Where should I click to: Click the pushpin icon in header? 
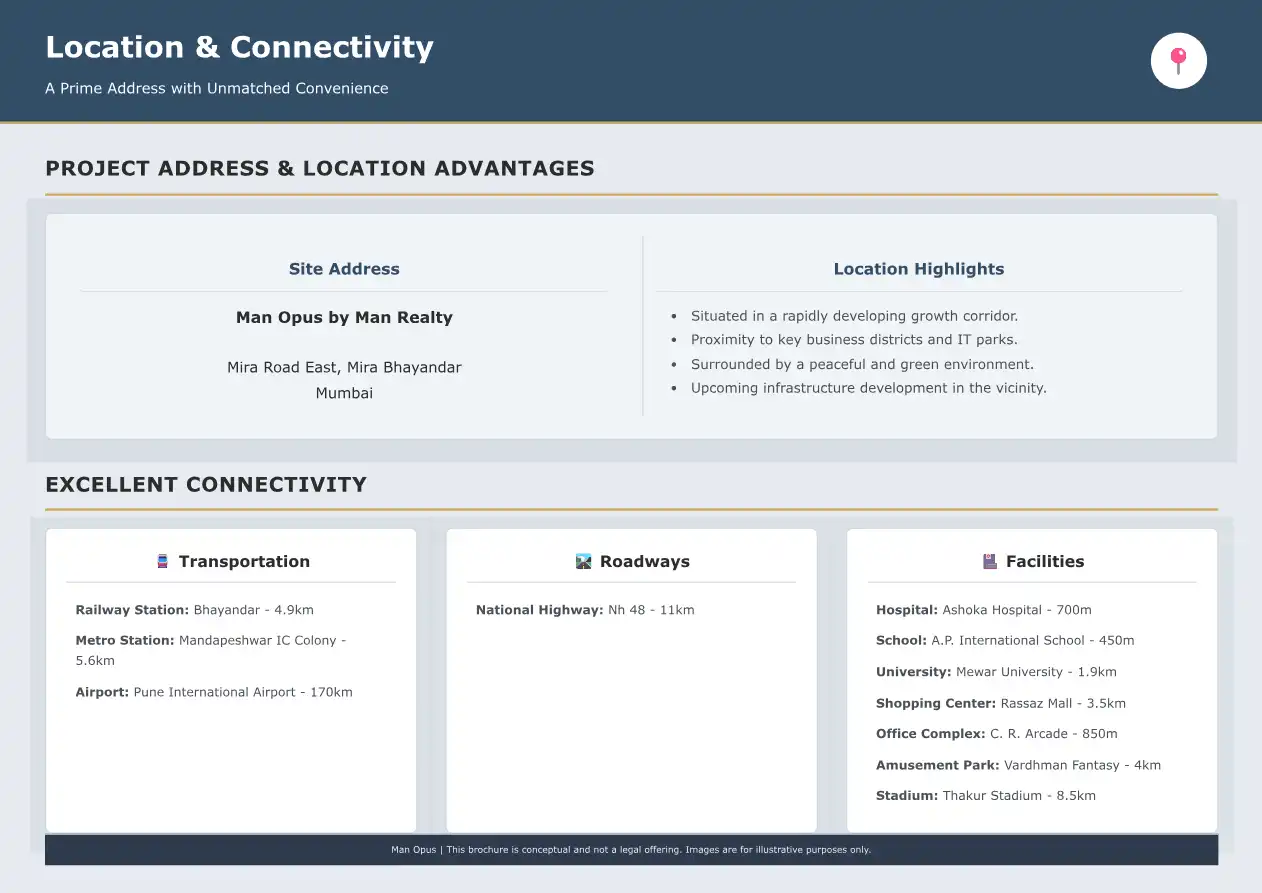coord(1178,61)
